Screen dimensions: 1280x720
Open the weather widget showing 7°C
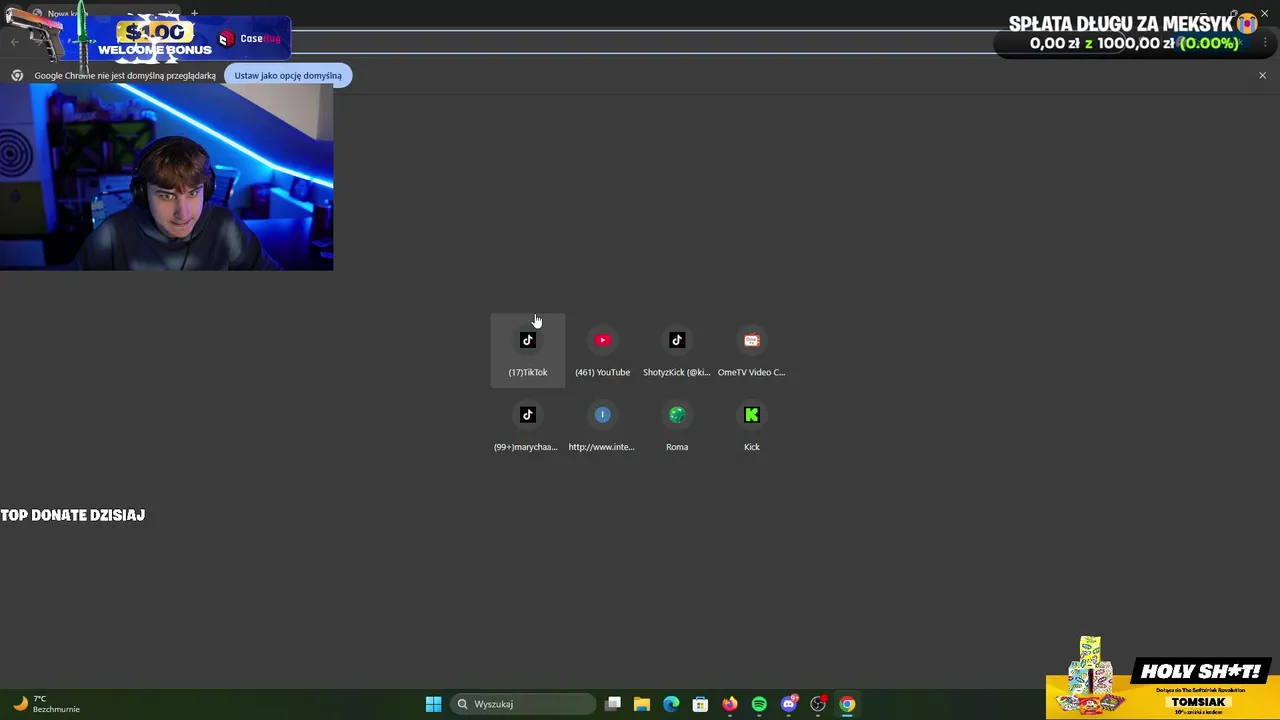(45, 704)
